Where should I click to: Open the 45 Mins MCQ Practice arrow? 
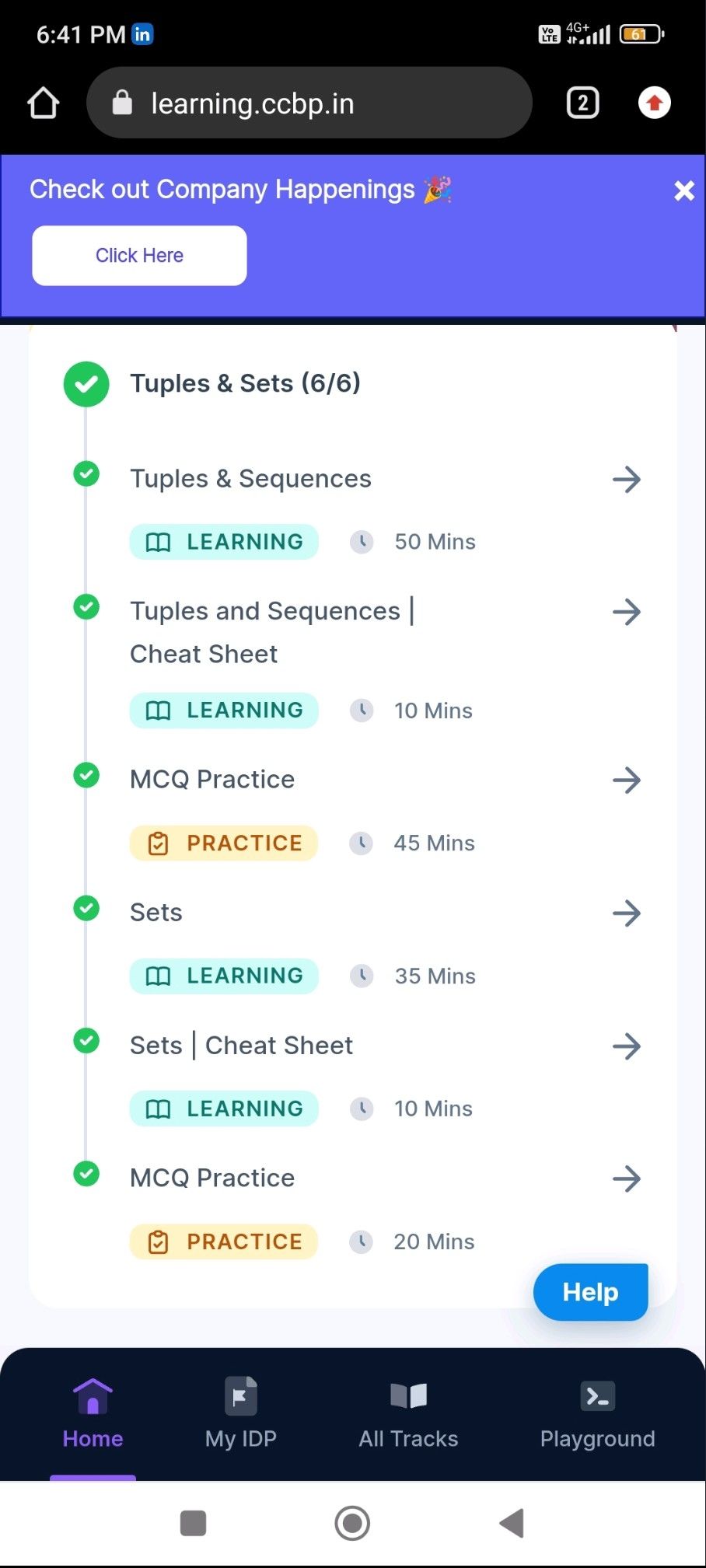627,781
